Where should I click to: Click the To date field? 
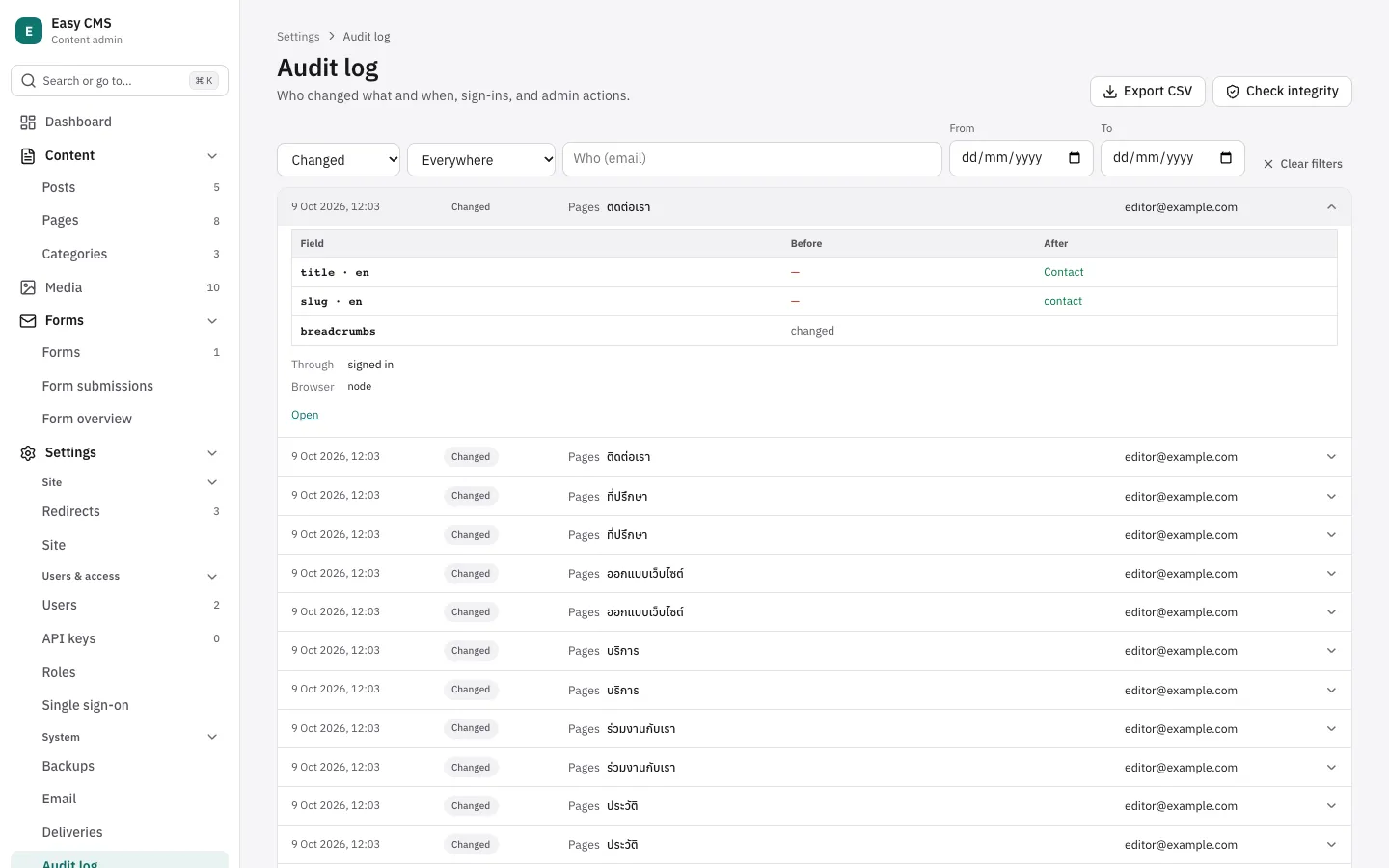[1173, 158]
